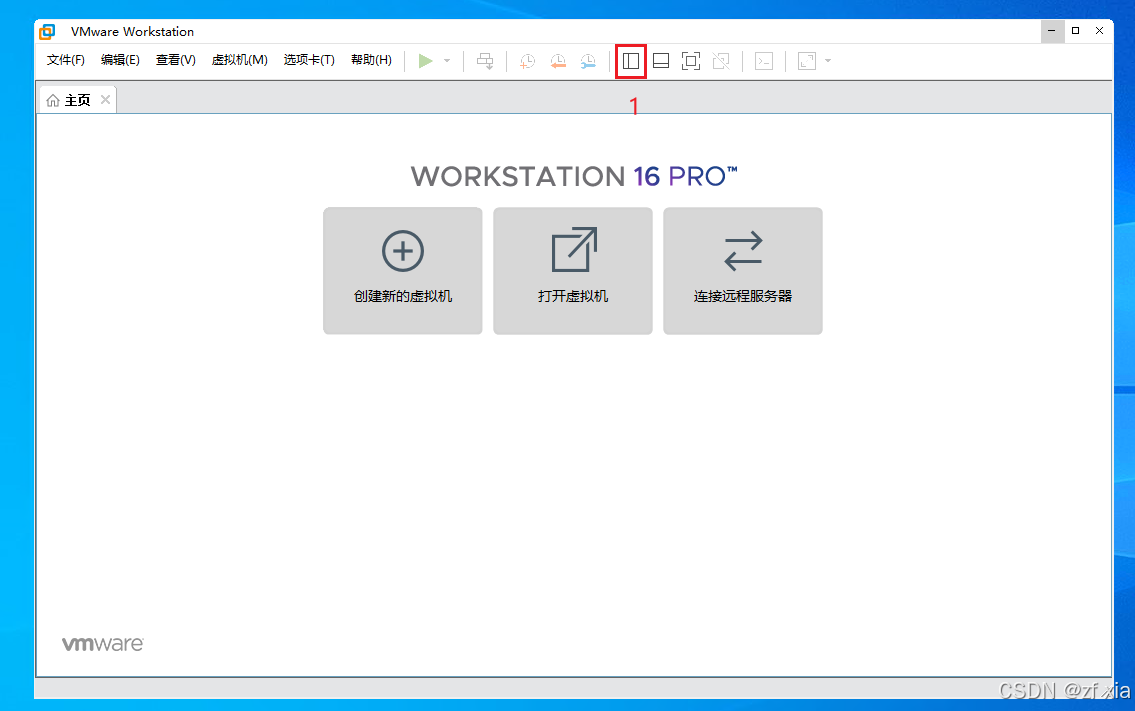Screen dimensions: 1135x711
Task: Toggle the library sidebar panel icon
Action: [x=631, y=61]
